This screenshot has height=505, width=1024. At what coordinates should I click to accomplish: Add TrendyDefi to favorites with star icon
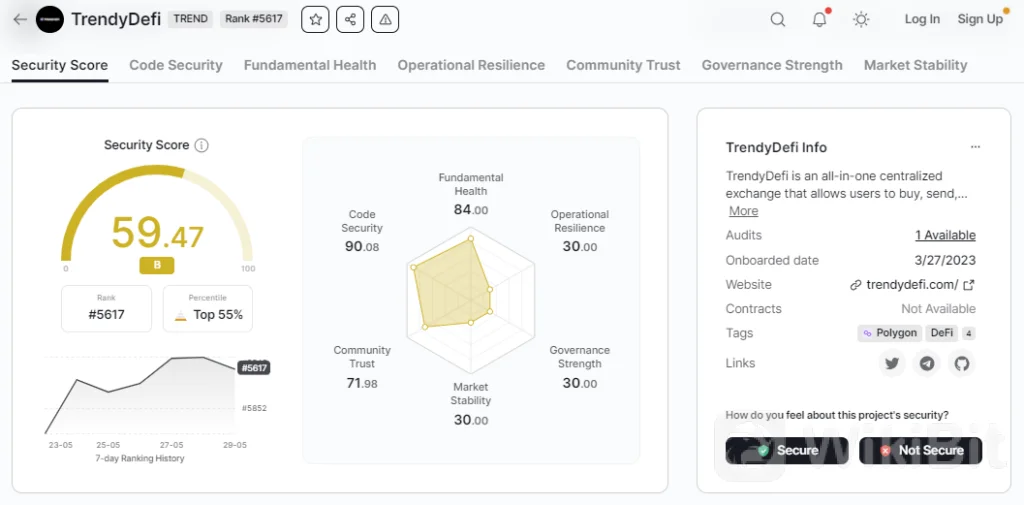tap(315, 19)
